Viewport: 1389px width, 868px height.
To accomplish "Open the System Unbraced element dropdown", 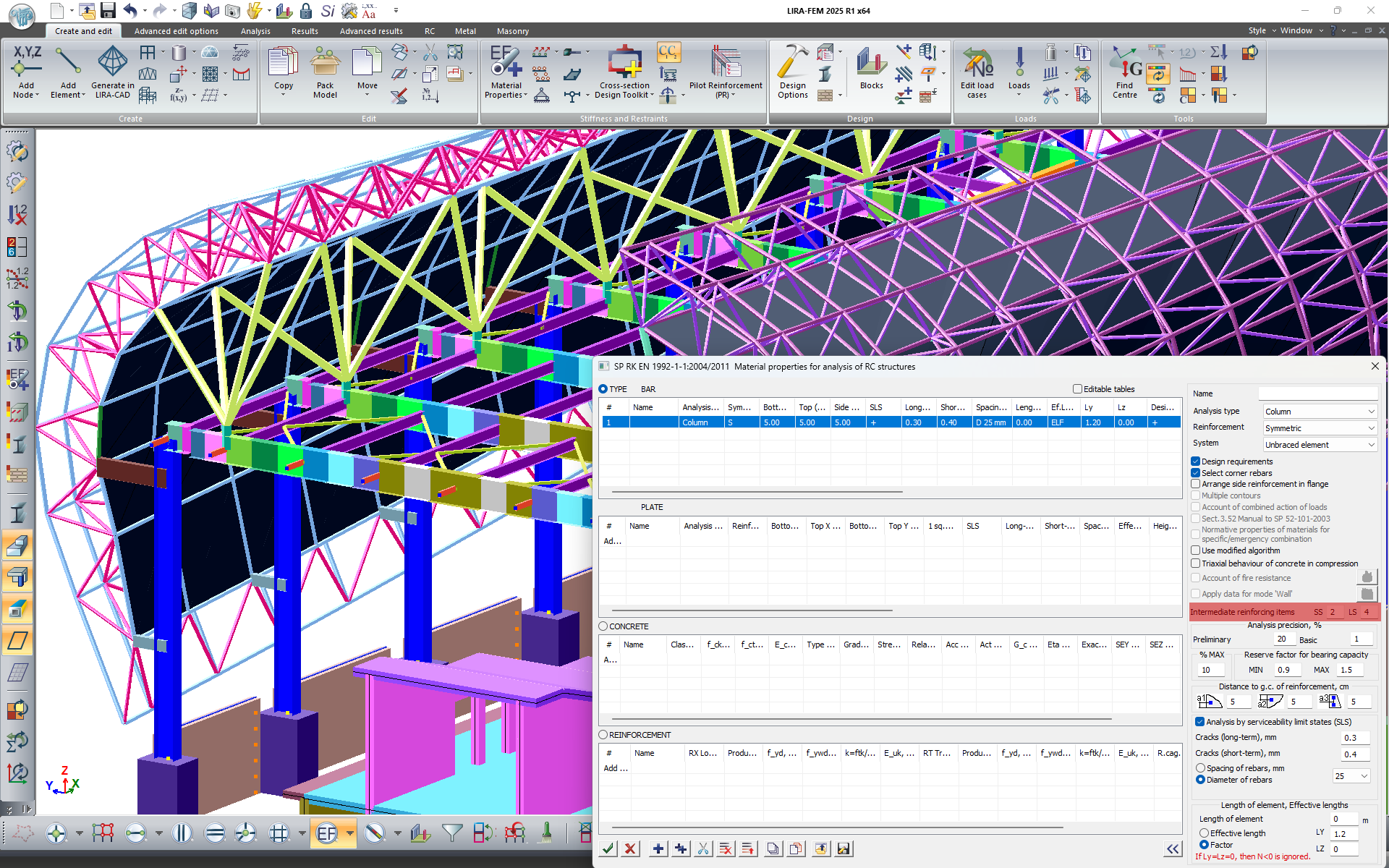I will click(1320, 445).
